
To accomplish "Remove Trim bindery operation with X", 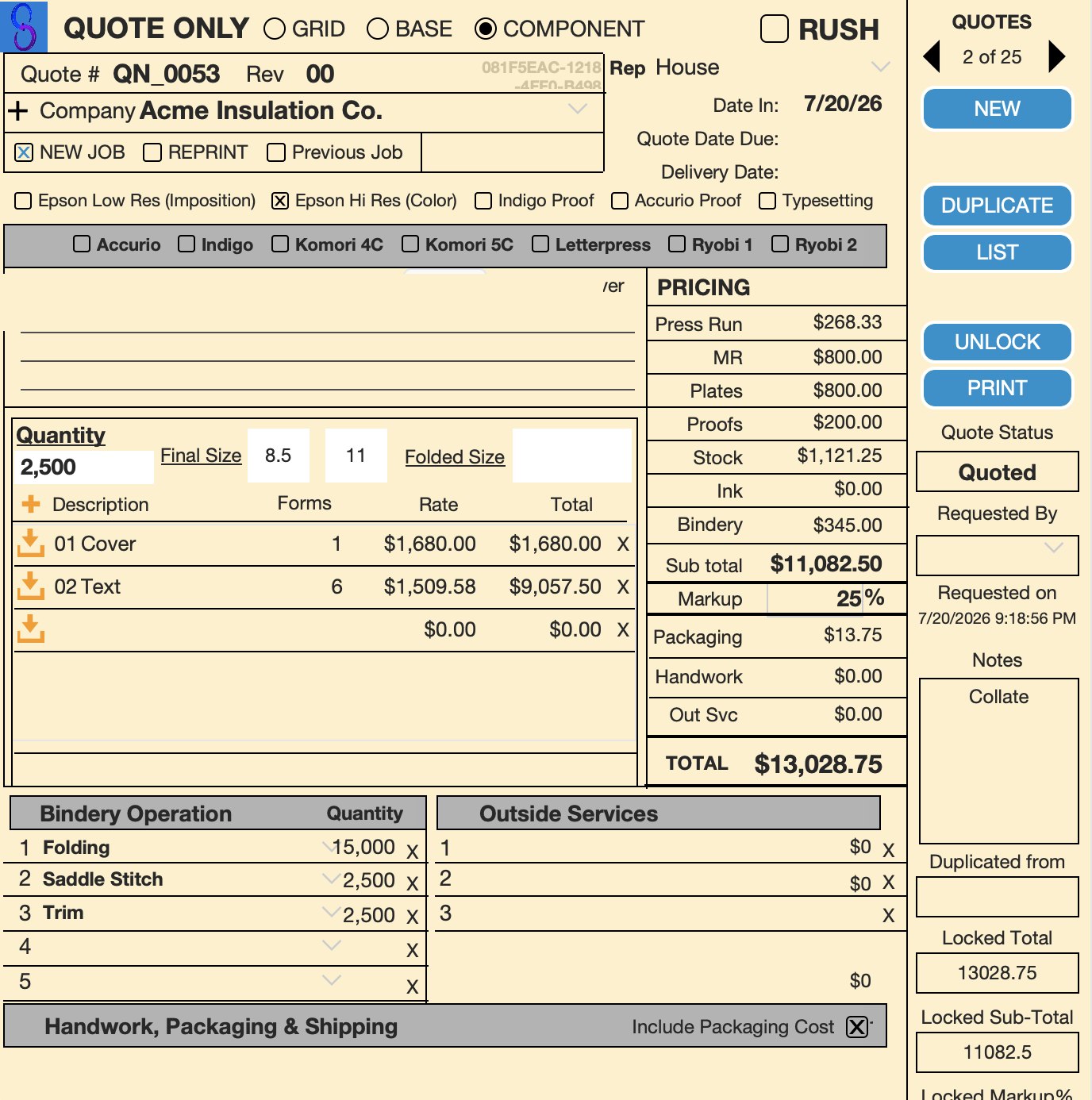I will 413,917.
